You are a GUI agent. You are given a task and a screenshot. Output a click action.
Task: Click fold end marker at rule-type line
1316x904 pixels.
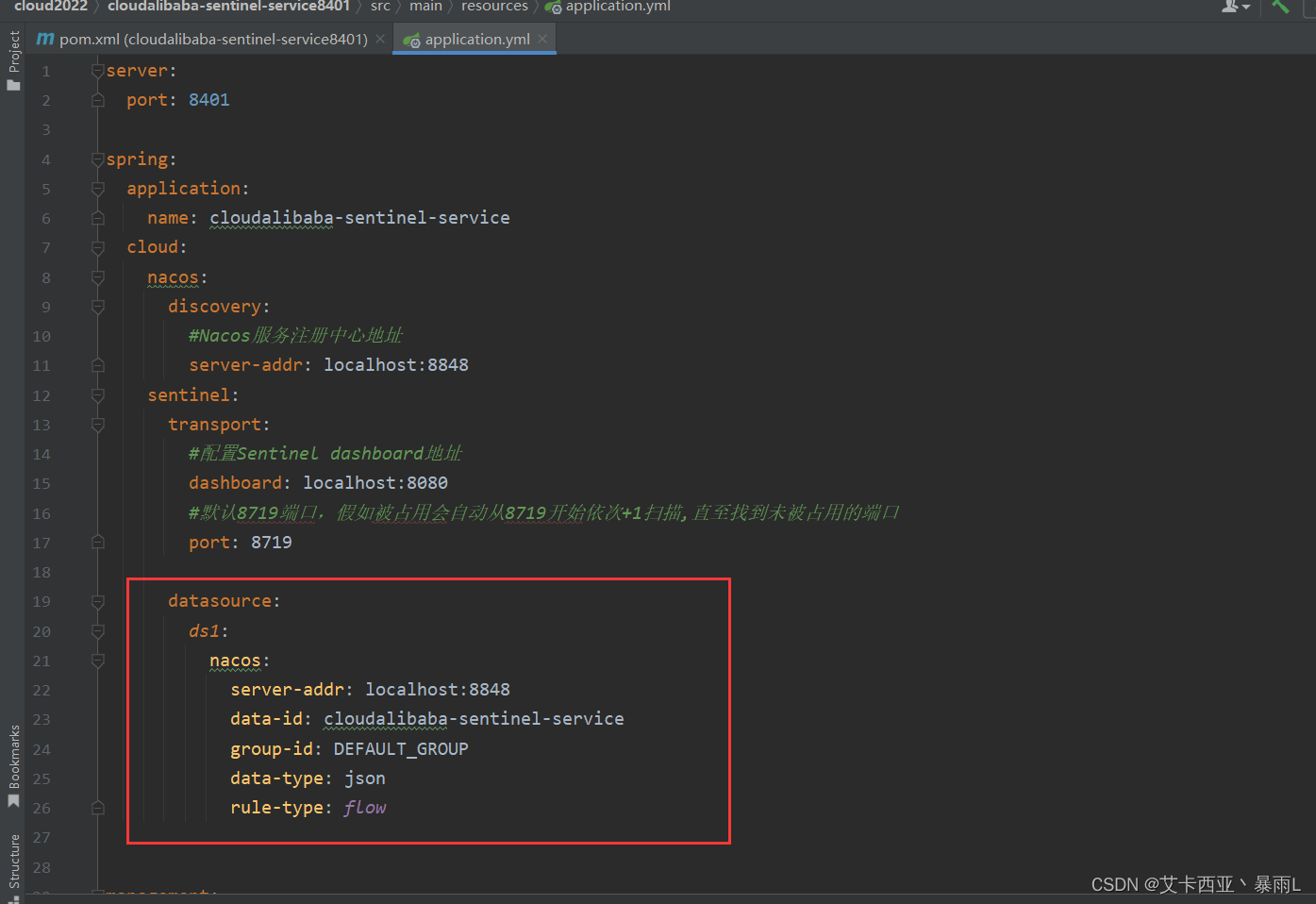pyautogui.click(x=97, y=808)
